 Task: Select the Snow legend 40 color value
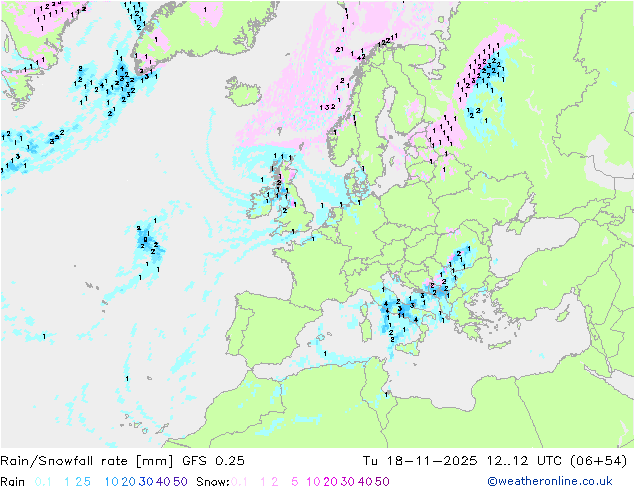[364, 482]
